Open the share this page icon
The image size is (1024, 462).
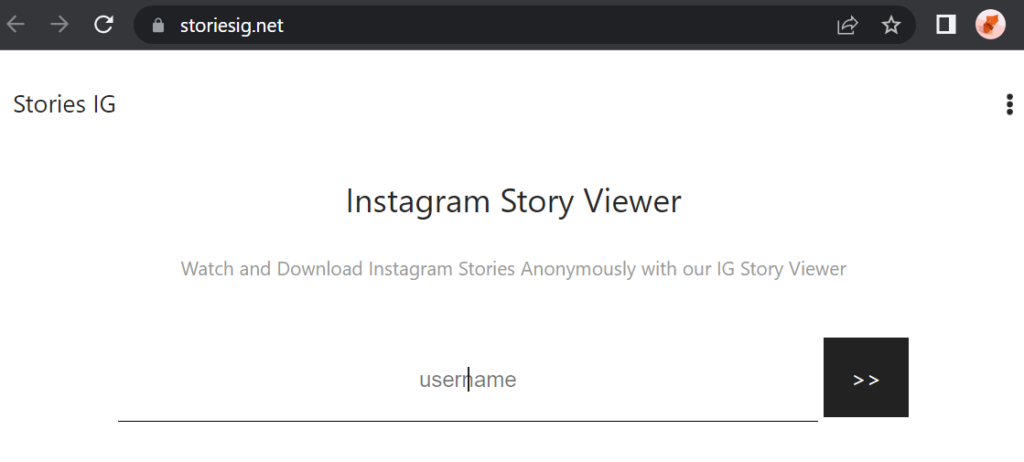click(x=847, y=25)
